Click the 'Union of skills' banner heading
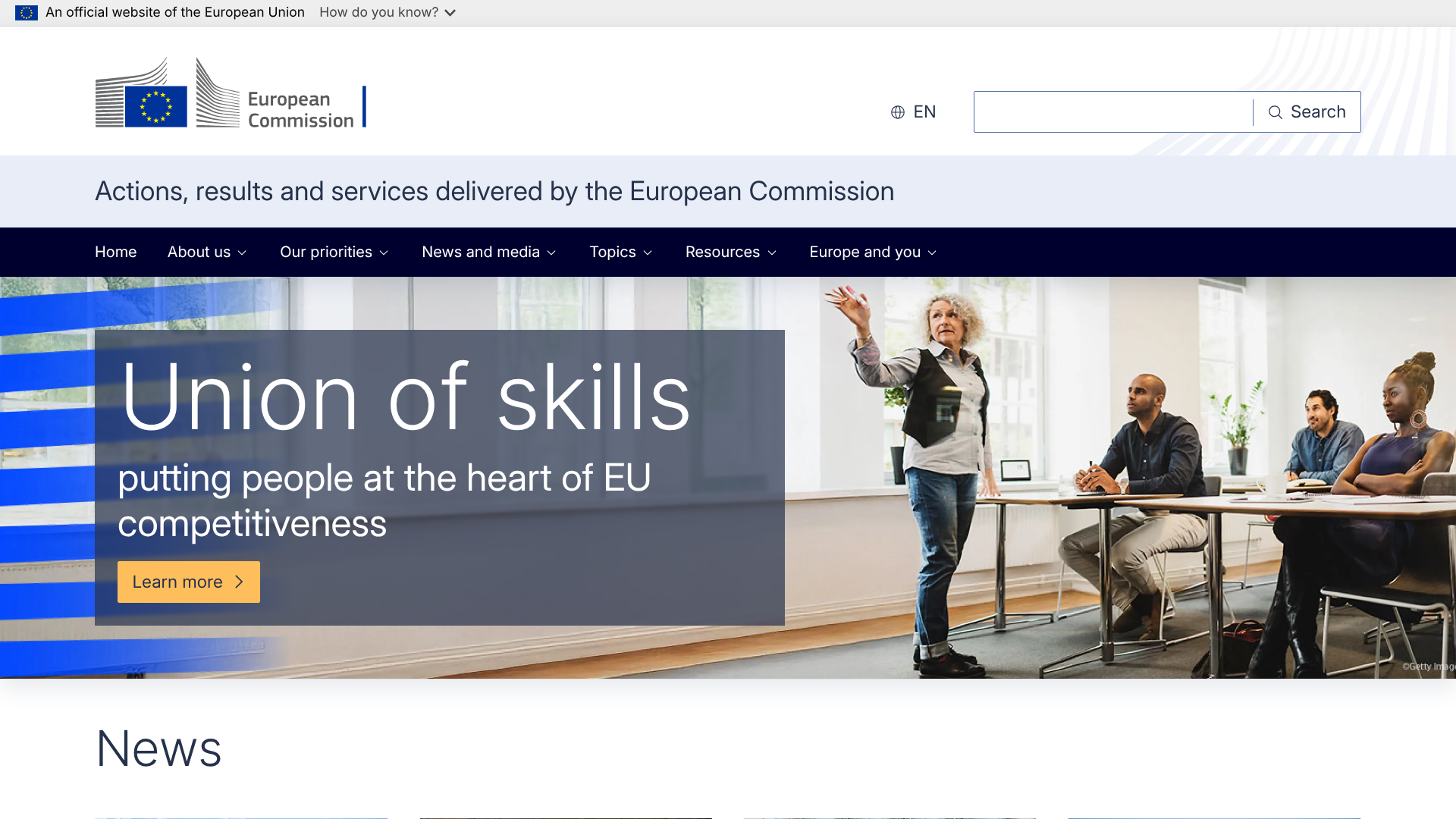 [405, 397]
